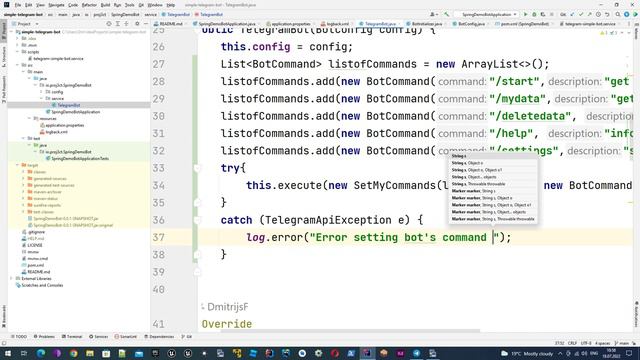Open the Tools menu
Viewport: 640px width, 360px height.
click(x=129, y=5)
